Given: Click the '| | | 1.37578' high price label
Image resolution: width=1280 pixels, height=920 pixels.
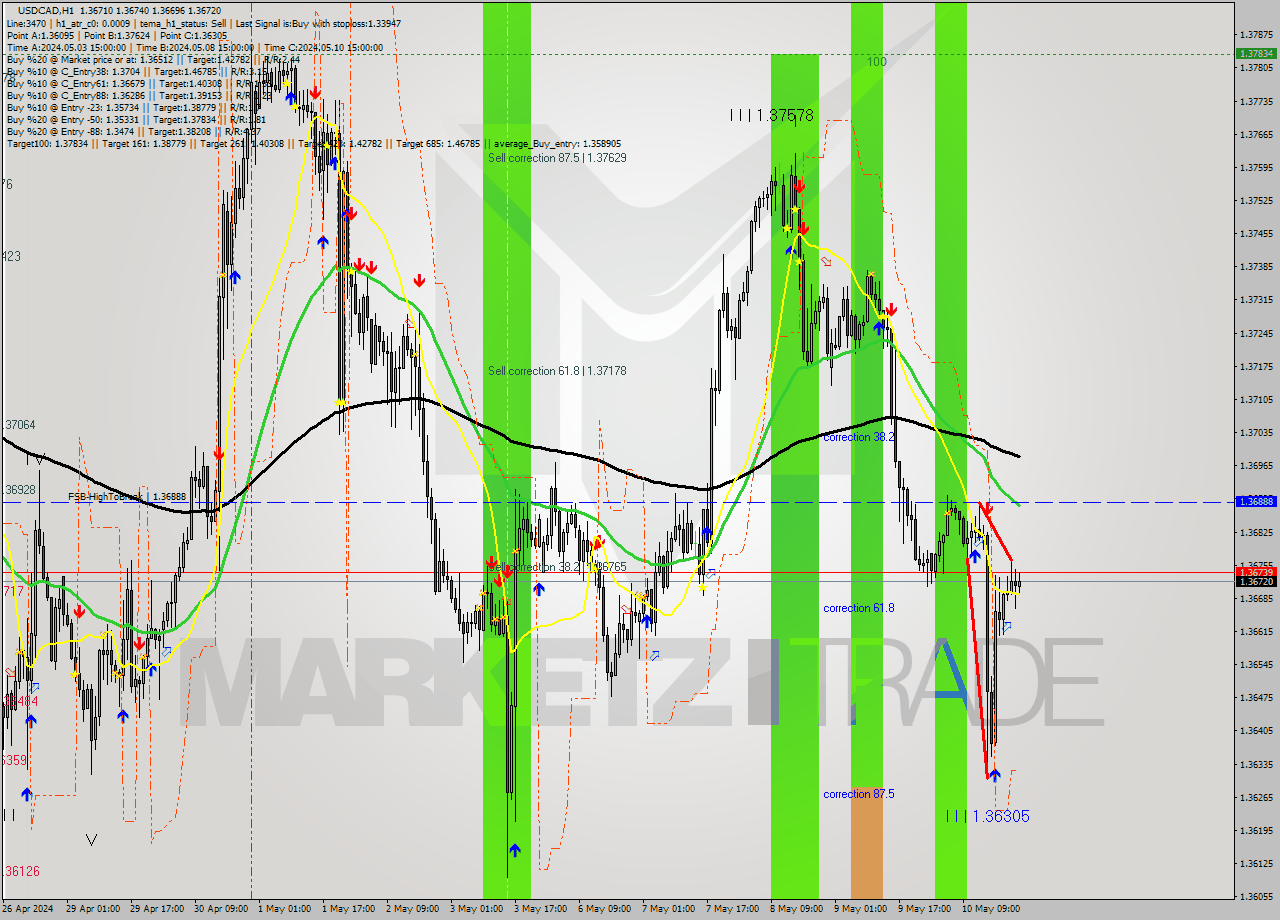Looking at the screenshot, I should click(x=771, y=116).
